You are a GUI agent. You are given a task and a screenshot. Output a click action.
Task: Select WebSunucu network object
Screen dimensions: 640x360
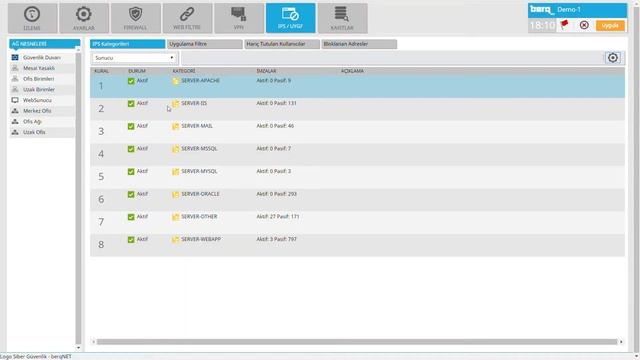click(x=42, y=100)
